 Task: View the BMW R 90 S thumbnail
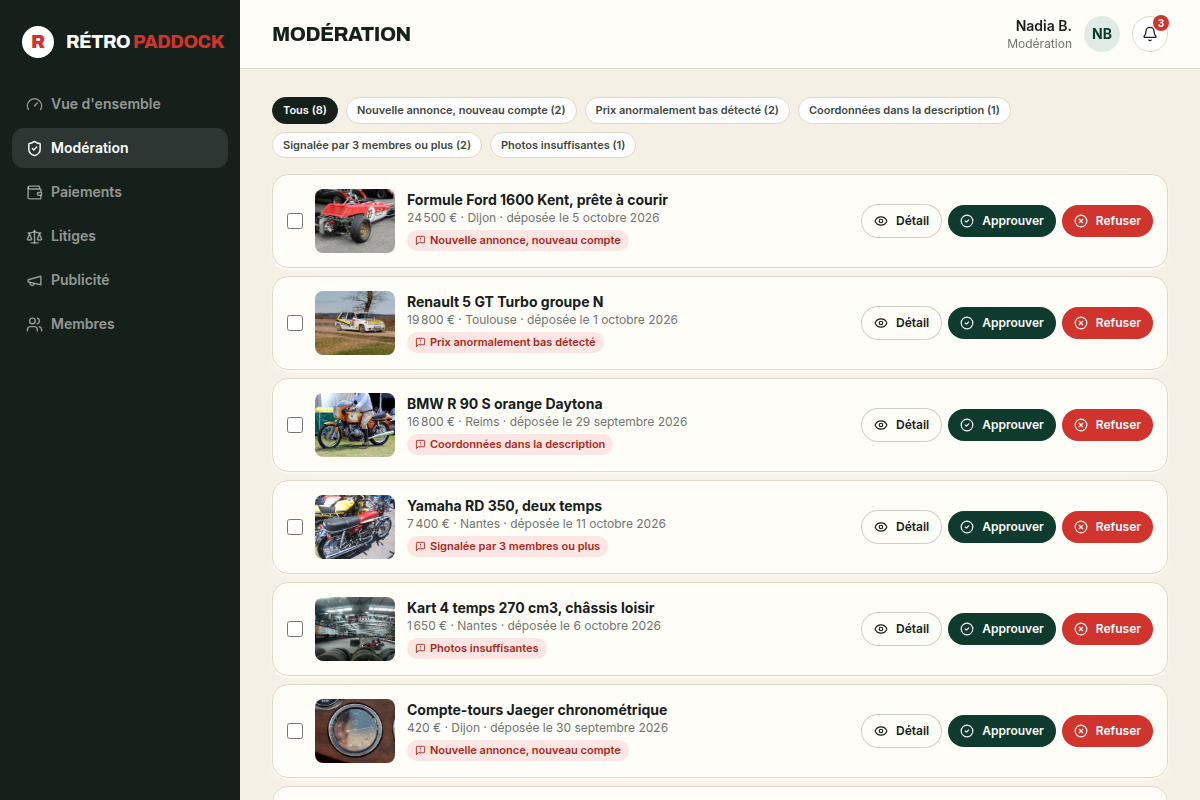click(355, 425)
